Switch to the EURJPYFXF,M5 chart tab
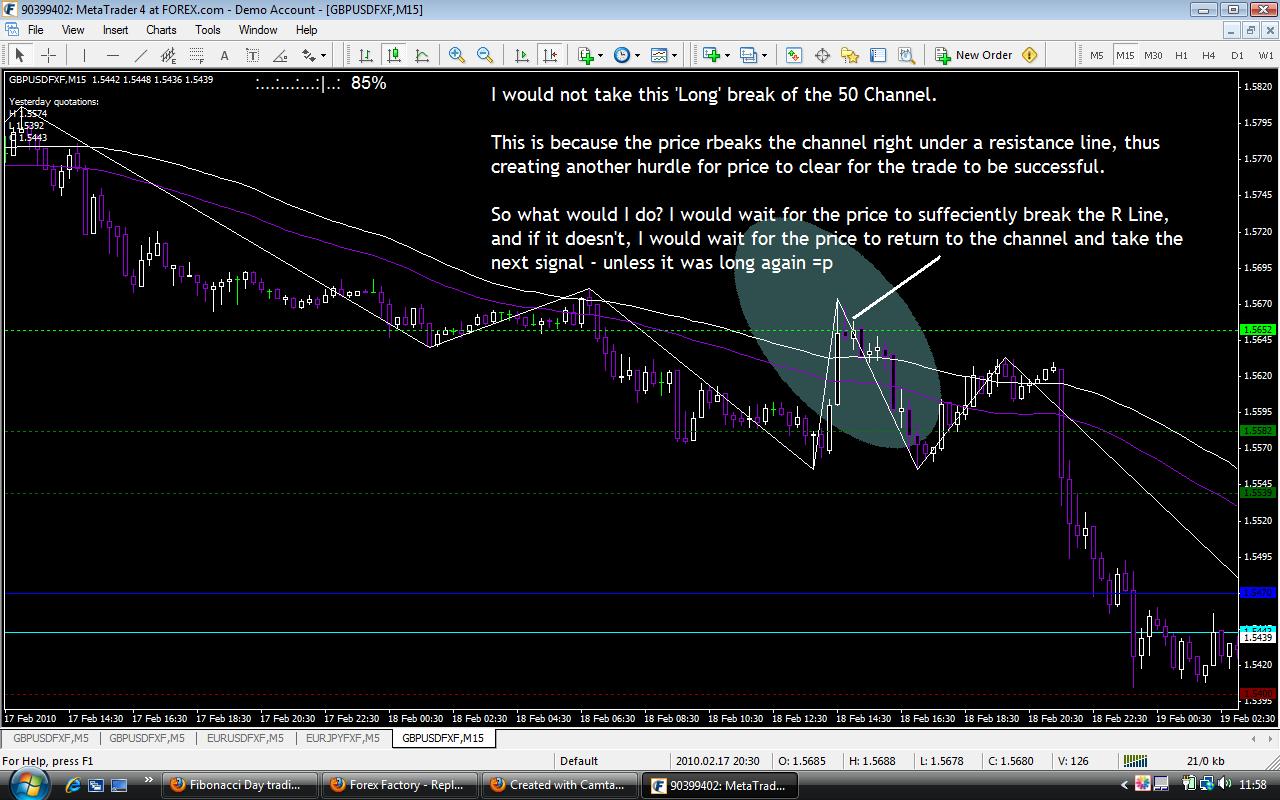The height and width of the screenshot is (800, 1280). (343, 738)
